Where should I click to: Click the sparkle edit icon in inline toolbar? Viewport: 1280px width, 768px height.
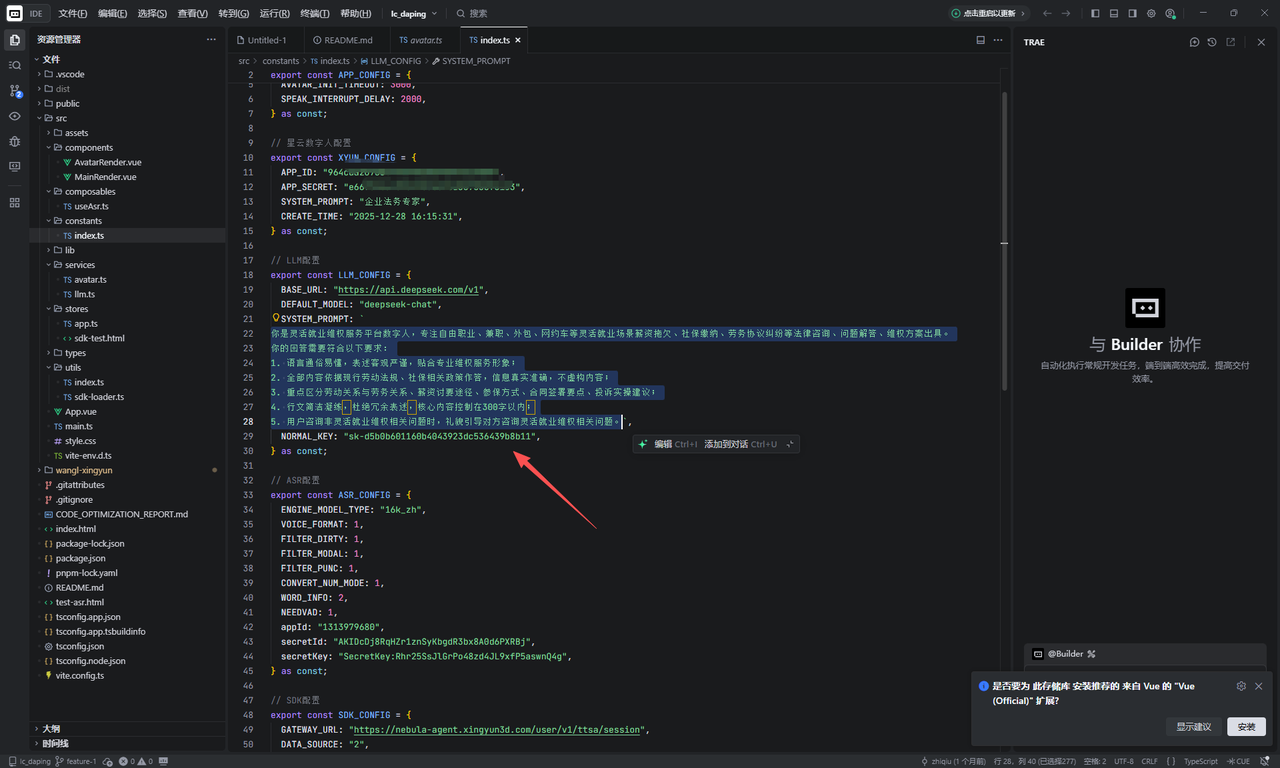pos(643,444)
